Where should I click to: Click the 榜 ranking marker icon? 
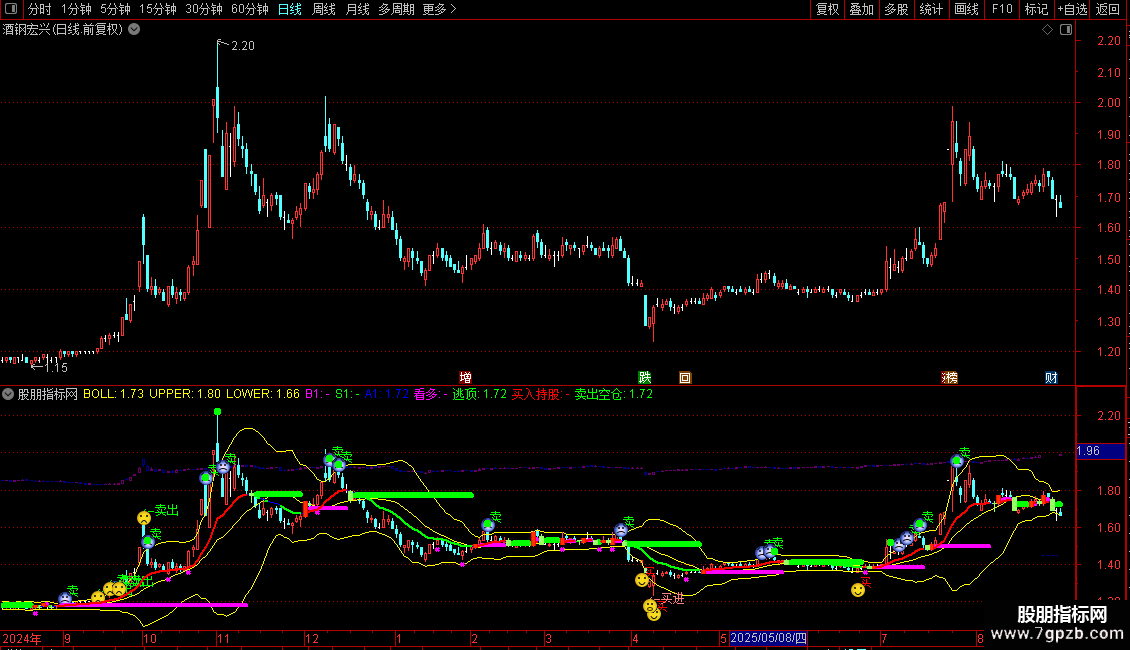[x=950, y=378]
